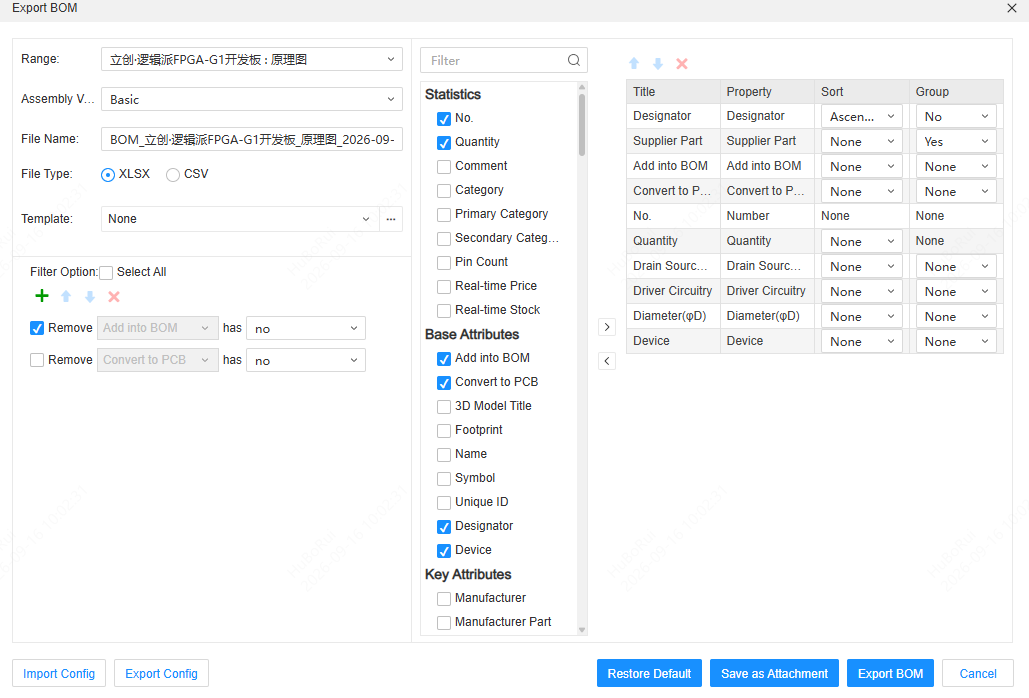Uncheck the Designator attribute checkbox
The height and width of the screenshot is (698, 1029).
(x=444, y=526)
